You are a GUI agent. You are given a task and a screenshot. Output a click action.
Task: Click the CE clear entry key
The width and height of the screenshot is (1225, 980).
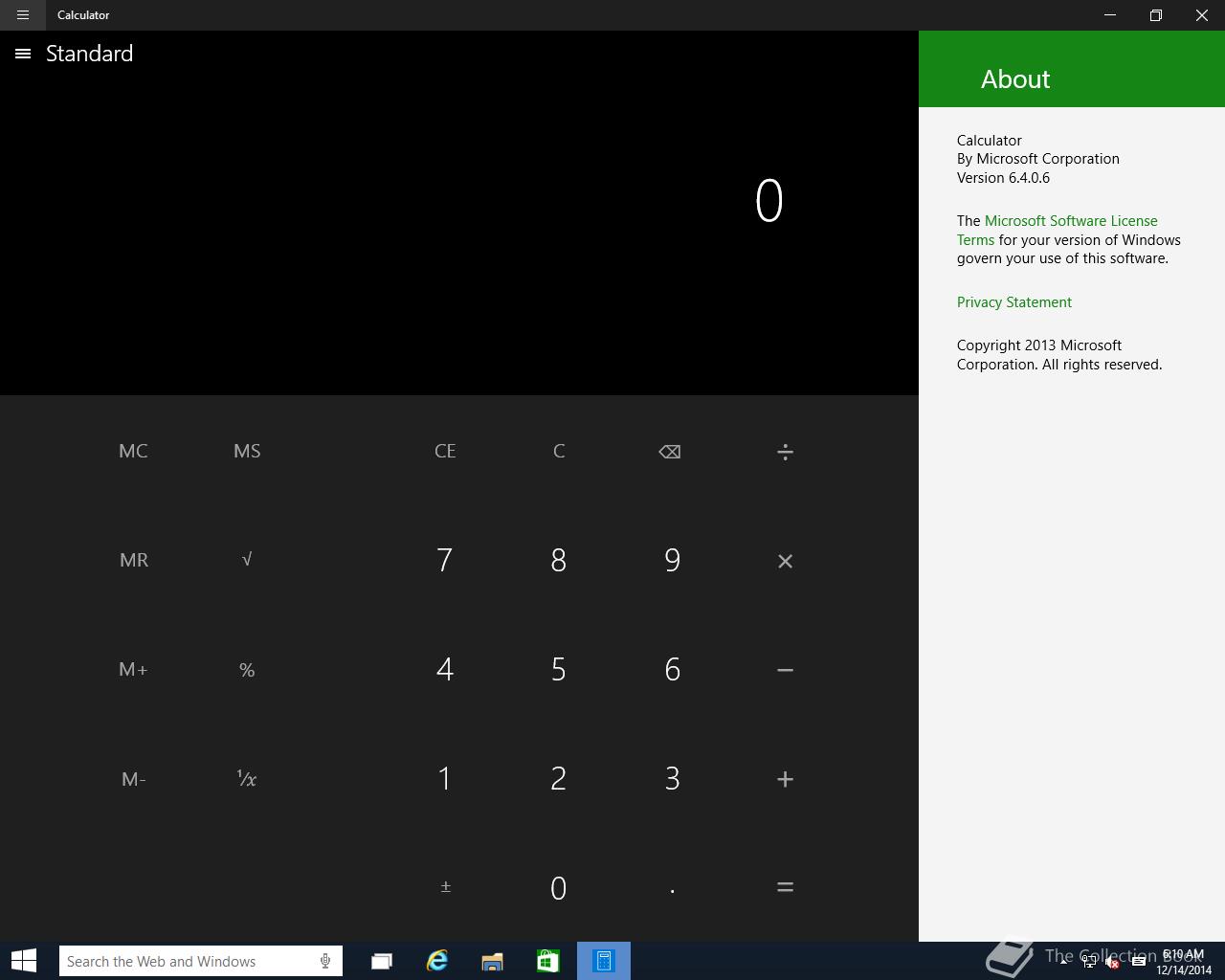pos(445,451)
